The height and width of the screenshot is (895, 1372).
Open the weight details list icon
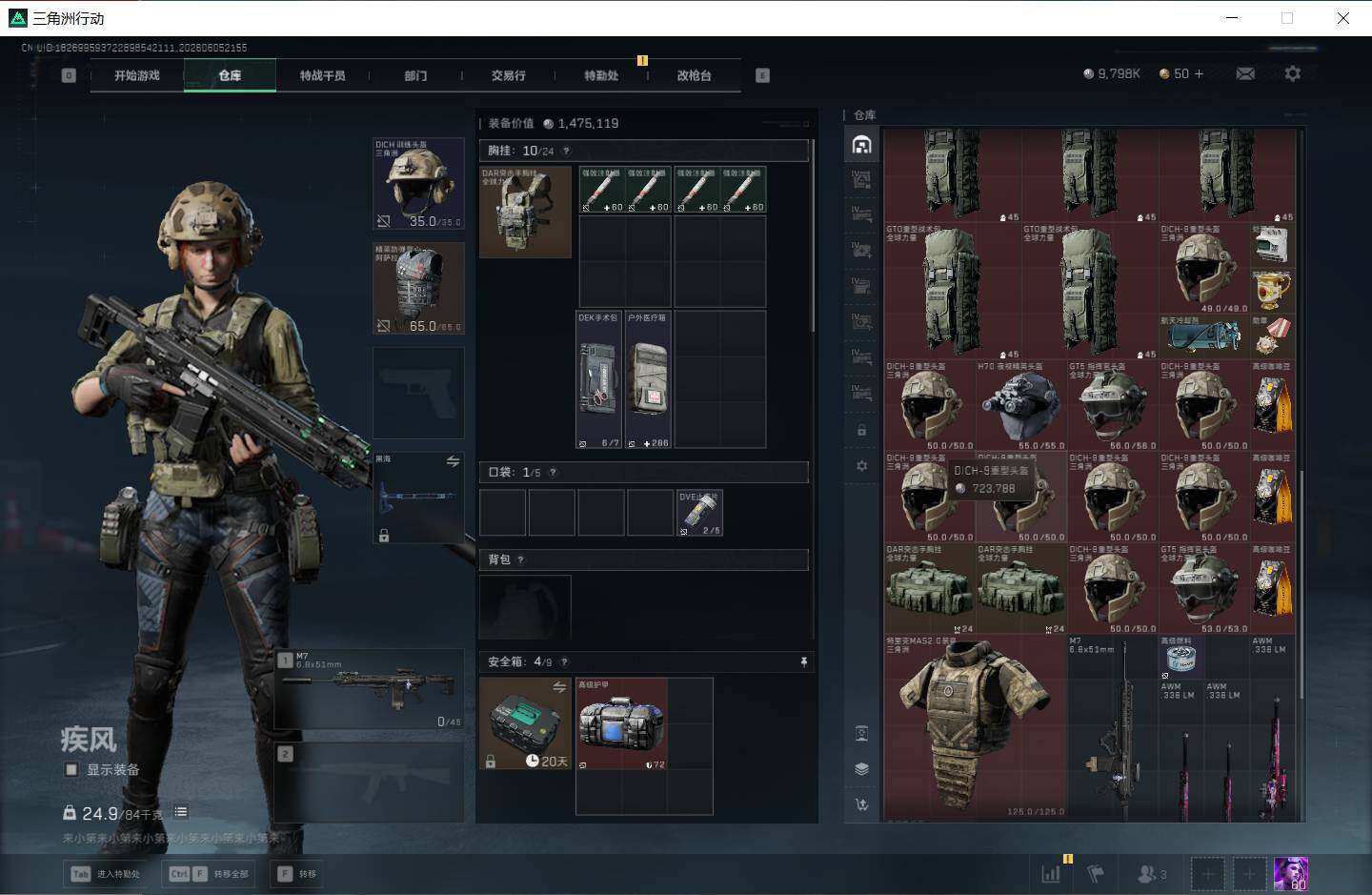coord(180,812)
